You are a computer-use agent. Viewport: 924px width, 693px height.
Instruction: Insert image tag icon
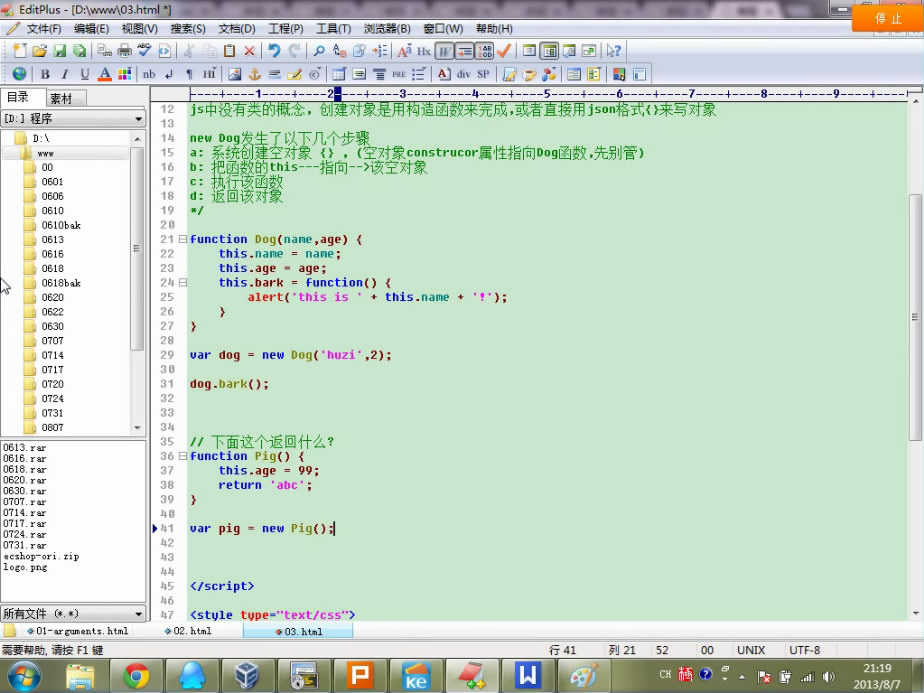pyautogui.click(x=235, y=74)
